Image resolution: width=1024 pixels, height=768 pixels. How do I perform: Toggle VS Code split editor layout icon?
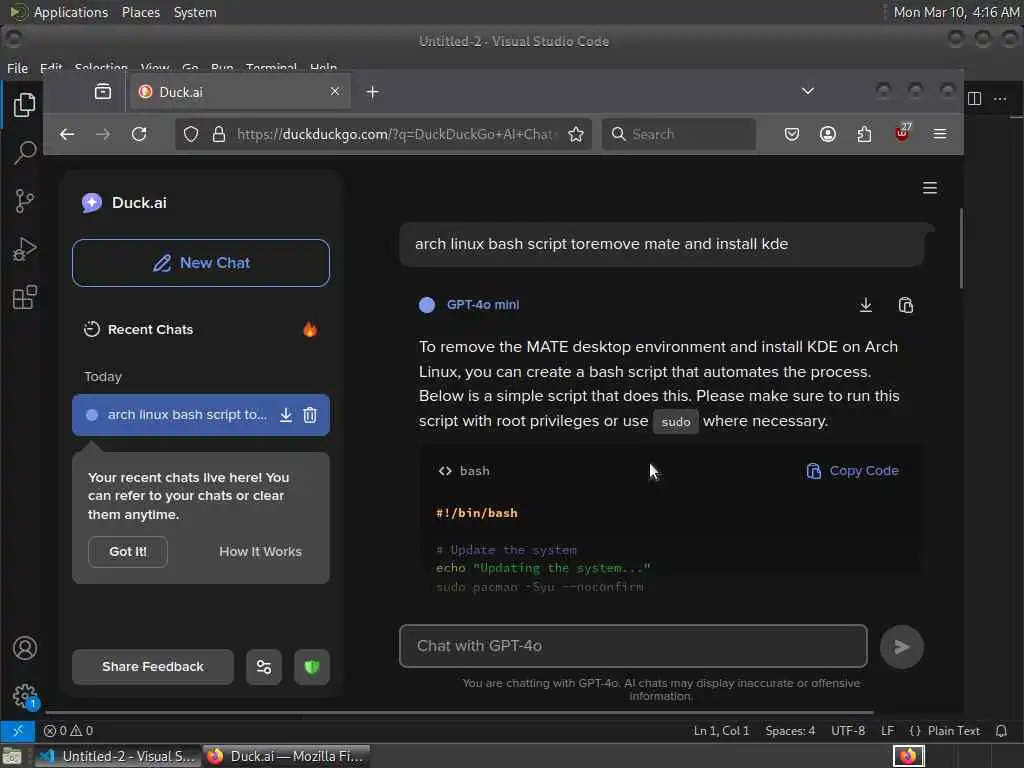[974, 99]
